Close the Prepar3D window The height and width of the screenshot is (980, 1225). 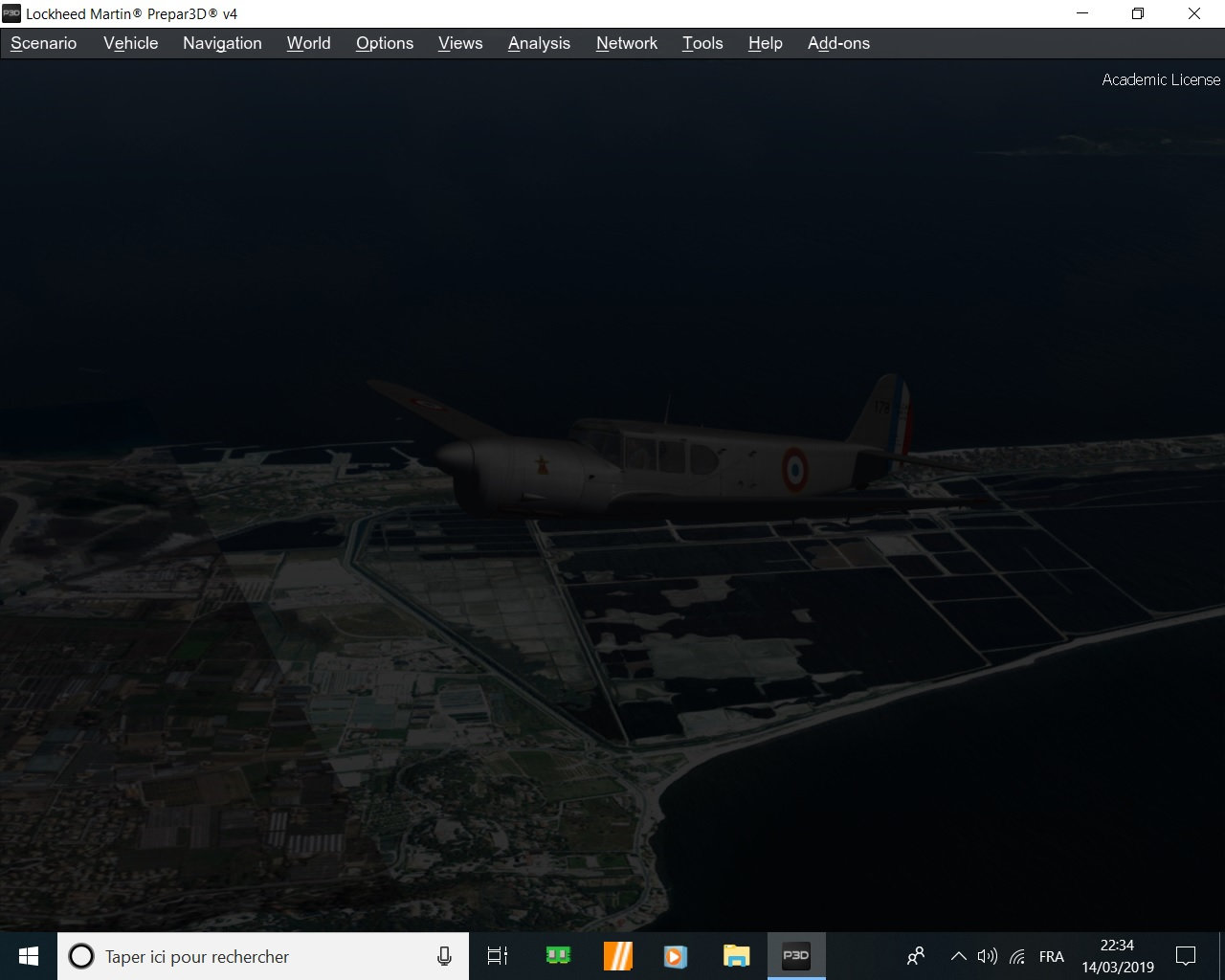[x=1194, y=13]
